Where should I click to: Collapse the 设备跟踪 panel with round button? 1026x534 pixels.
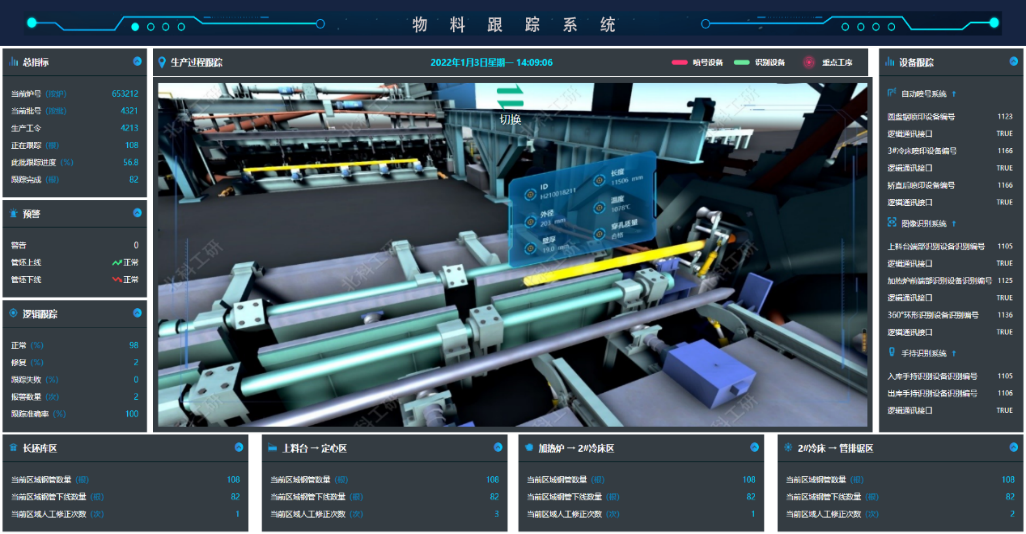tap(1012, 62)
